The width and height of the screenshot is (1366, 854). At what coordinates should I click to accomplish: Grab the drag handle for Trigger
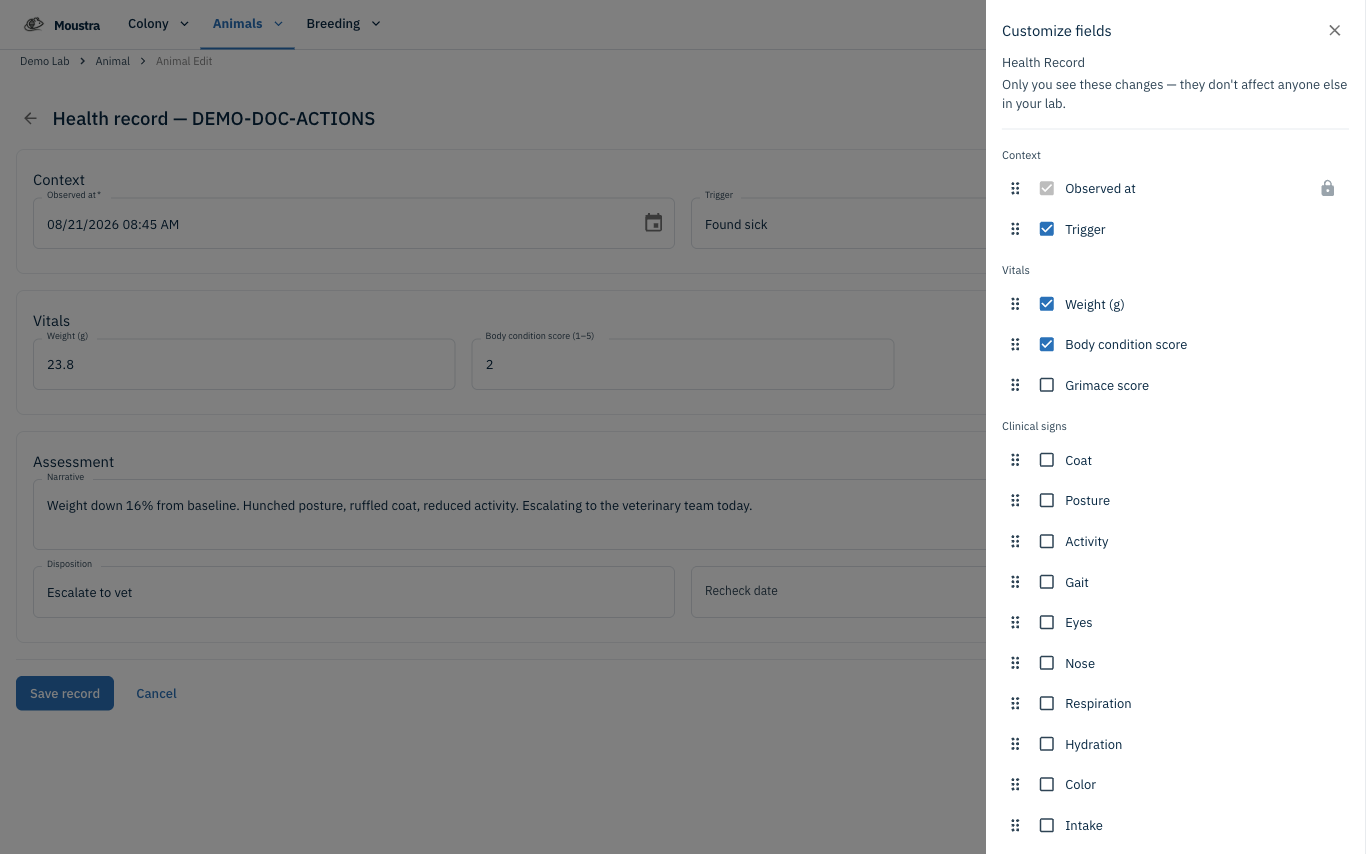click(x=1015, y=229)
